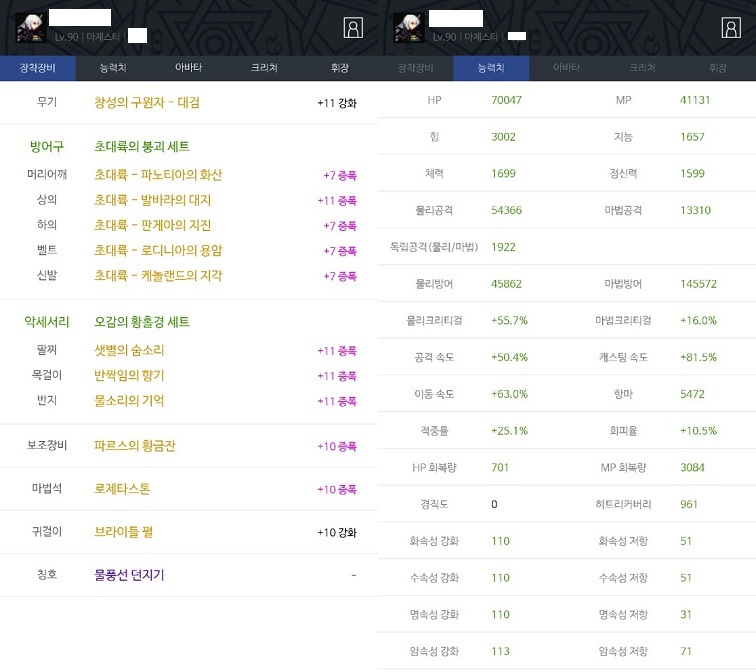Click 초대륙 - 케놀랜드의 지각 item
756x672 pixels.
[x=158, y=276]
